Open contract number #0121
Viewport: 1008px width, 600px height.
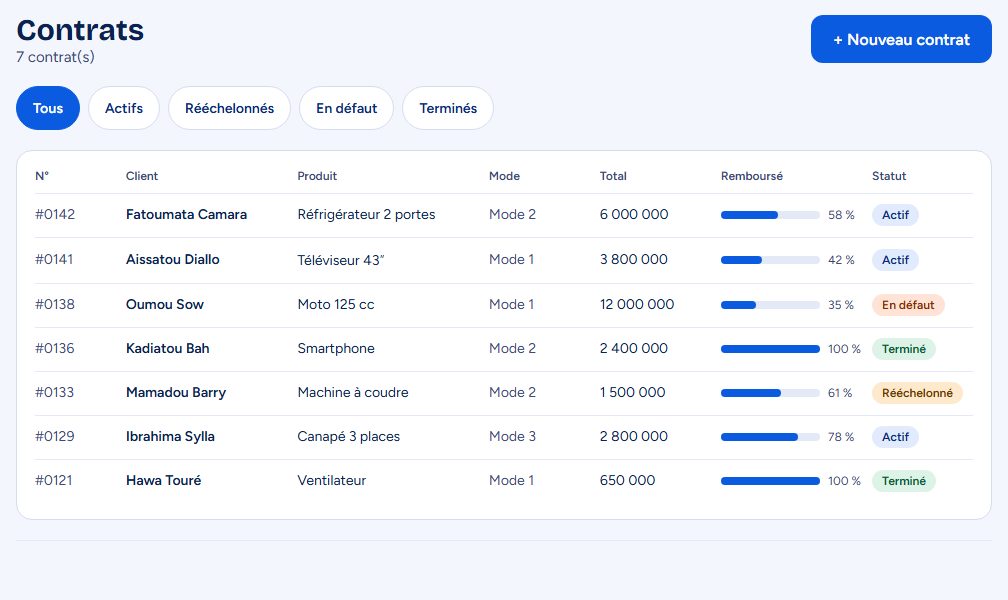(53, 480)
